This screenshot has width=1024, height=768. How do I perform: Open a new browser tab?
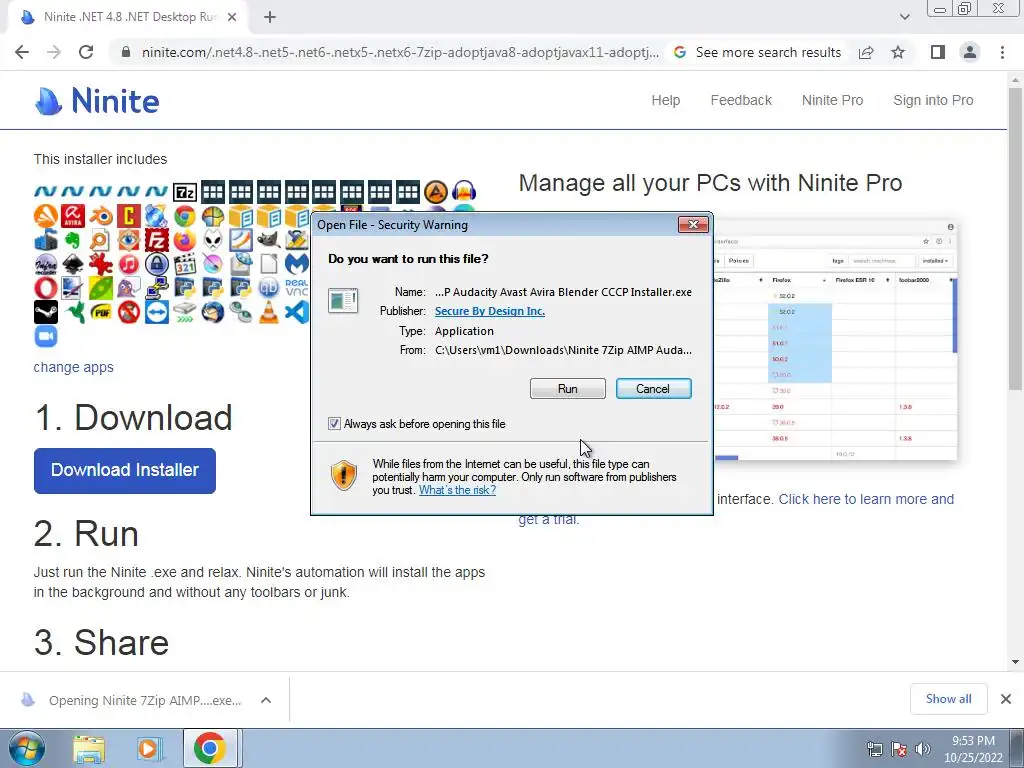click(x=270, y=17)
